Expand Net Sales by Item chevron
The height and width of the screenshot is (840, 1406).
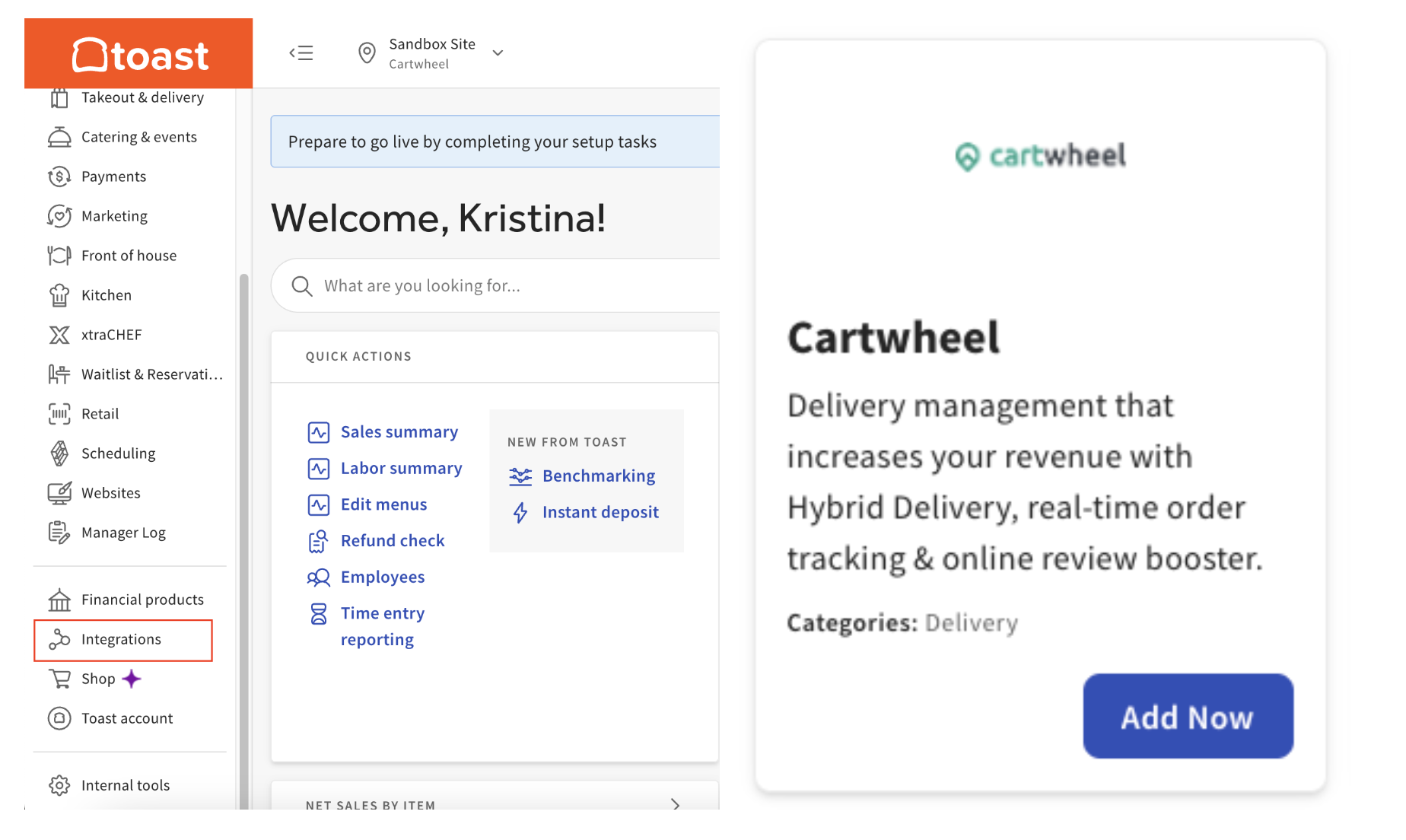click(x=675, y=803)
